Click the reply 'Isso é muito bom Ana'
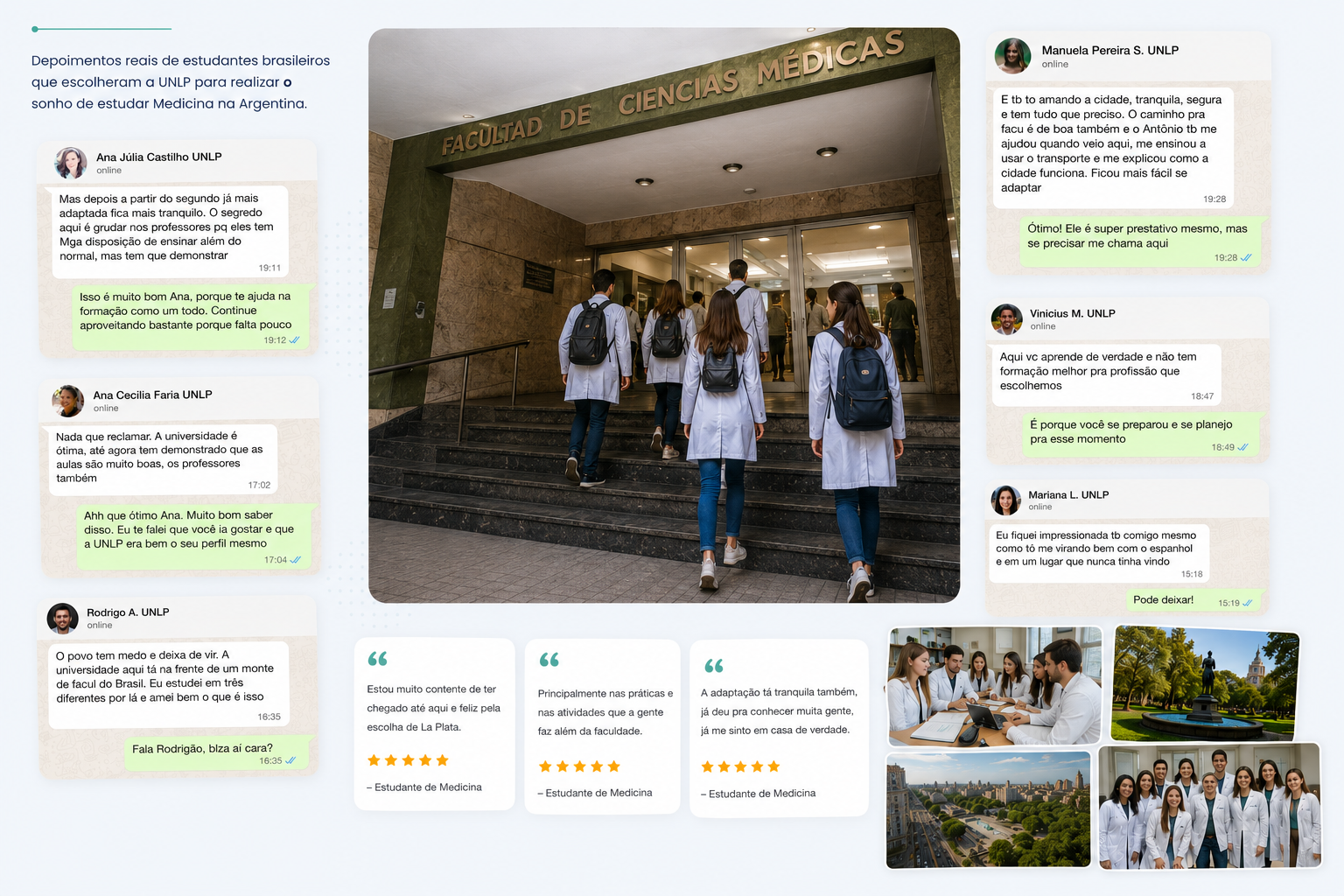1344x896 pixels. [192, 317]
